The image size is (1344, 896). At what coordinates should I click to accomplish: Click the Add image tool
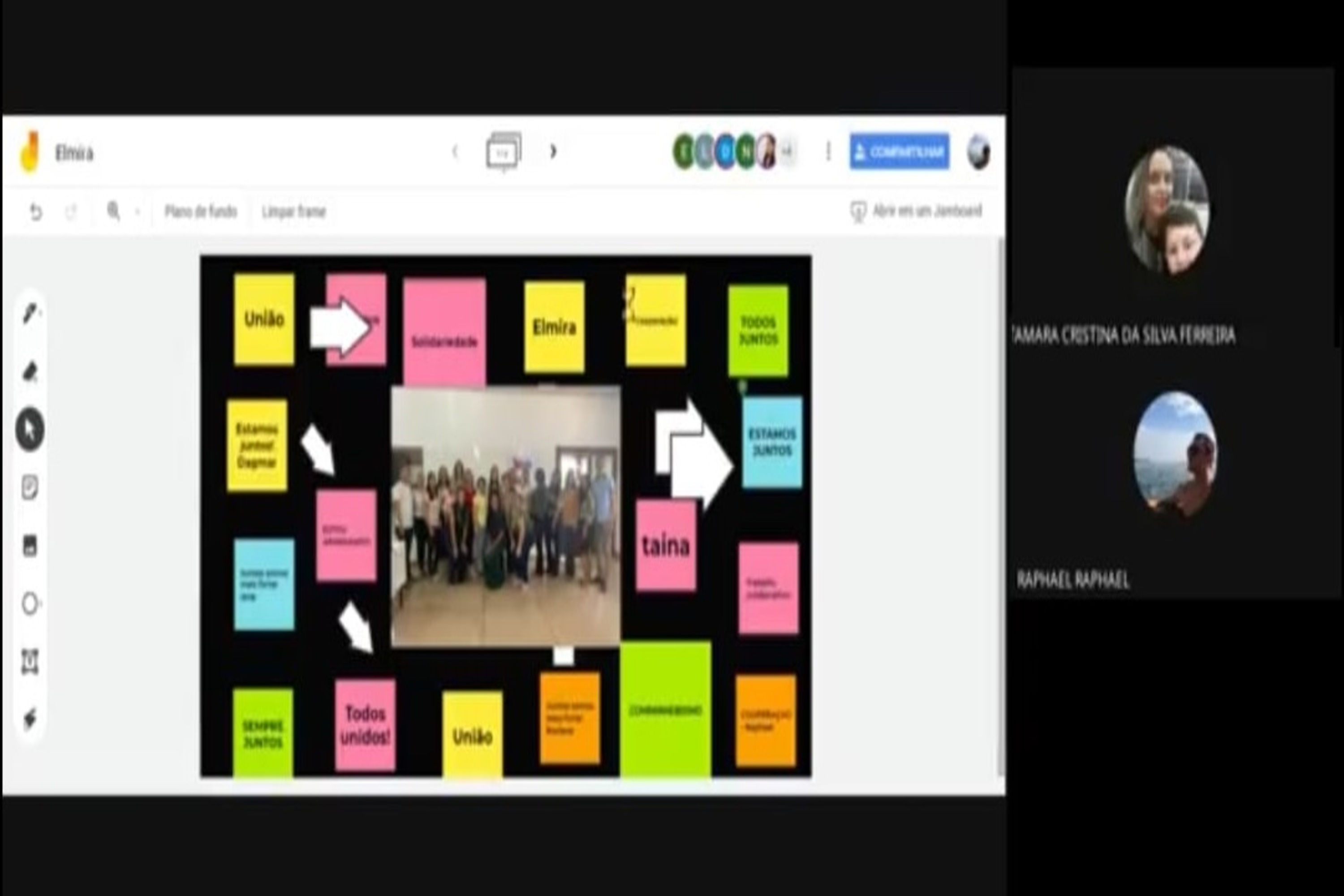coord(30,546)
